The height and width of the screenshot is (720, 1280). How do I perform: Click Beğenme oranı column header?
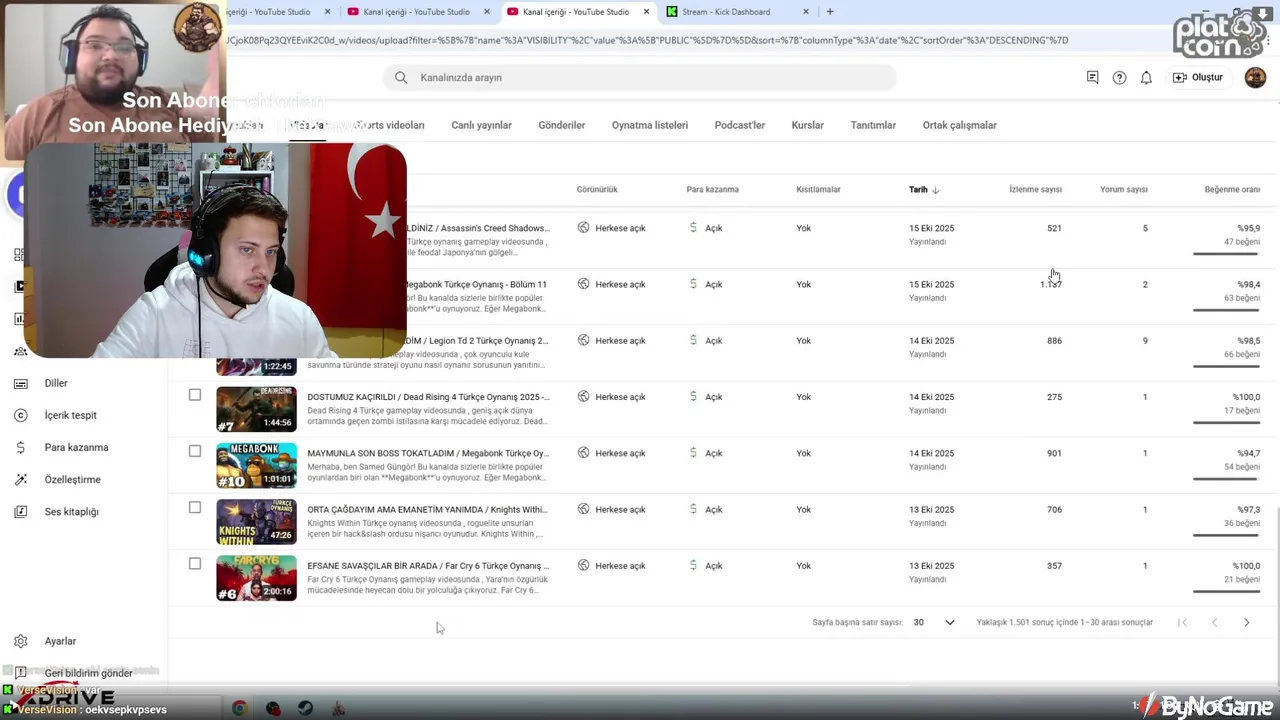coord(1232,189)
